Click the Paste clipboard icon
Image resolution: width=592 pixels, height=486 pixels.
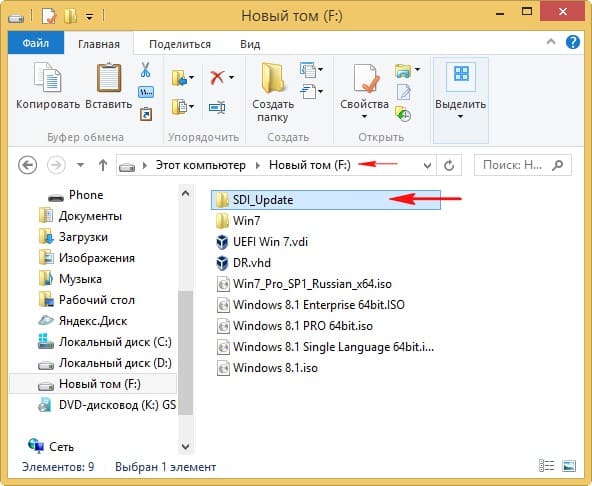tap(109, 78)
